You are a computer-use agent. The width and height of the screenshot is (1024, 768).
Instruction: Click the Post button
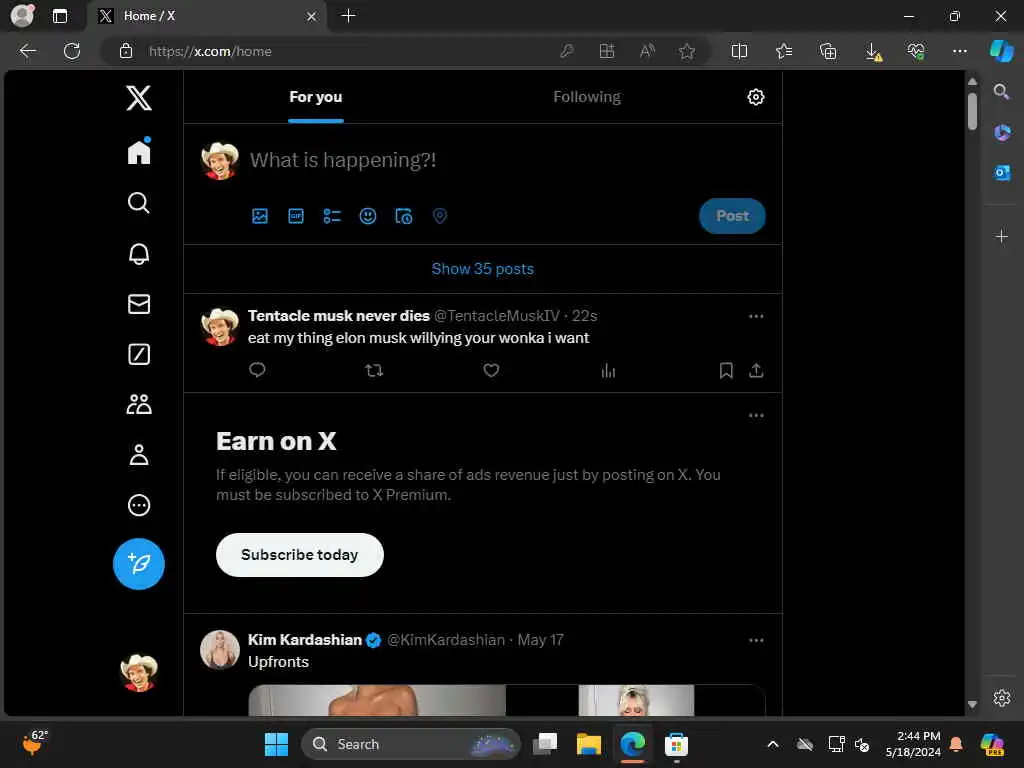(x=732, y=216)
